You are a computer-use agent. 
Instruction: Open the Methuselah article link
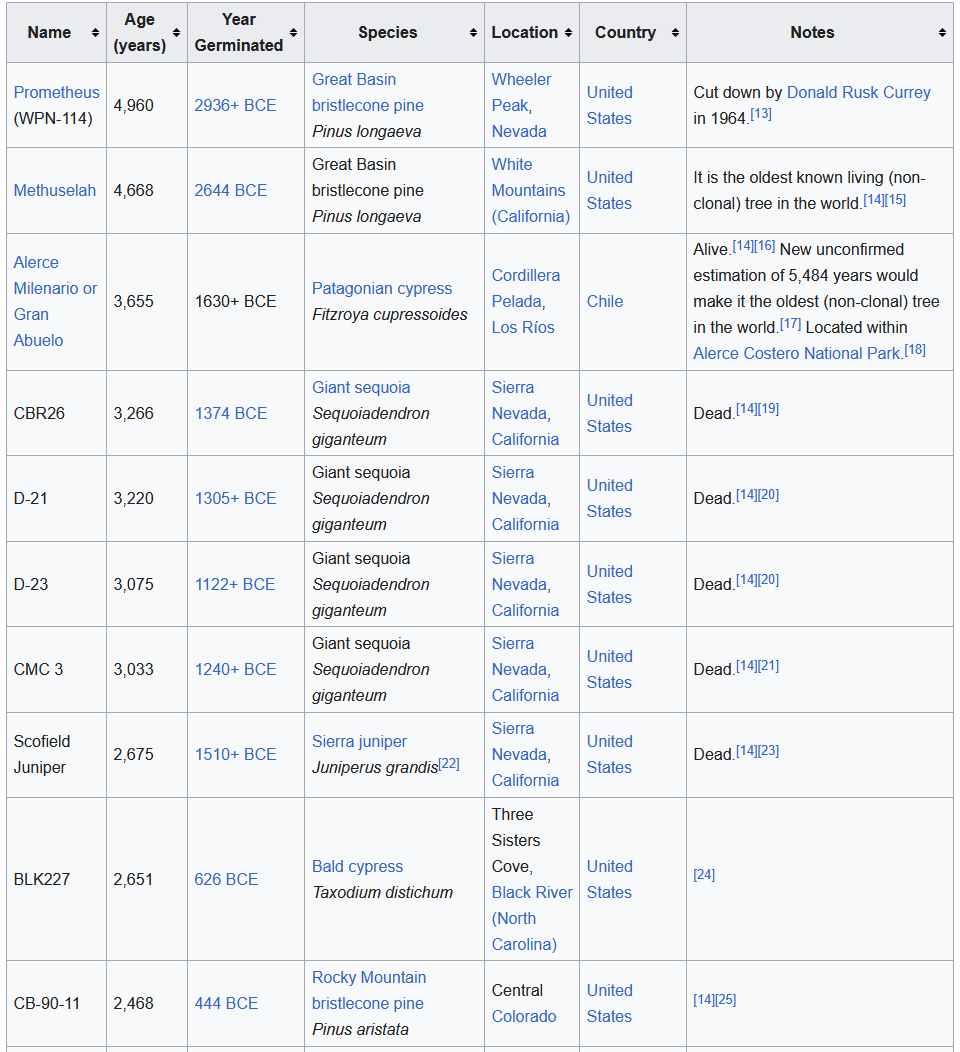click(55, 191)
